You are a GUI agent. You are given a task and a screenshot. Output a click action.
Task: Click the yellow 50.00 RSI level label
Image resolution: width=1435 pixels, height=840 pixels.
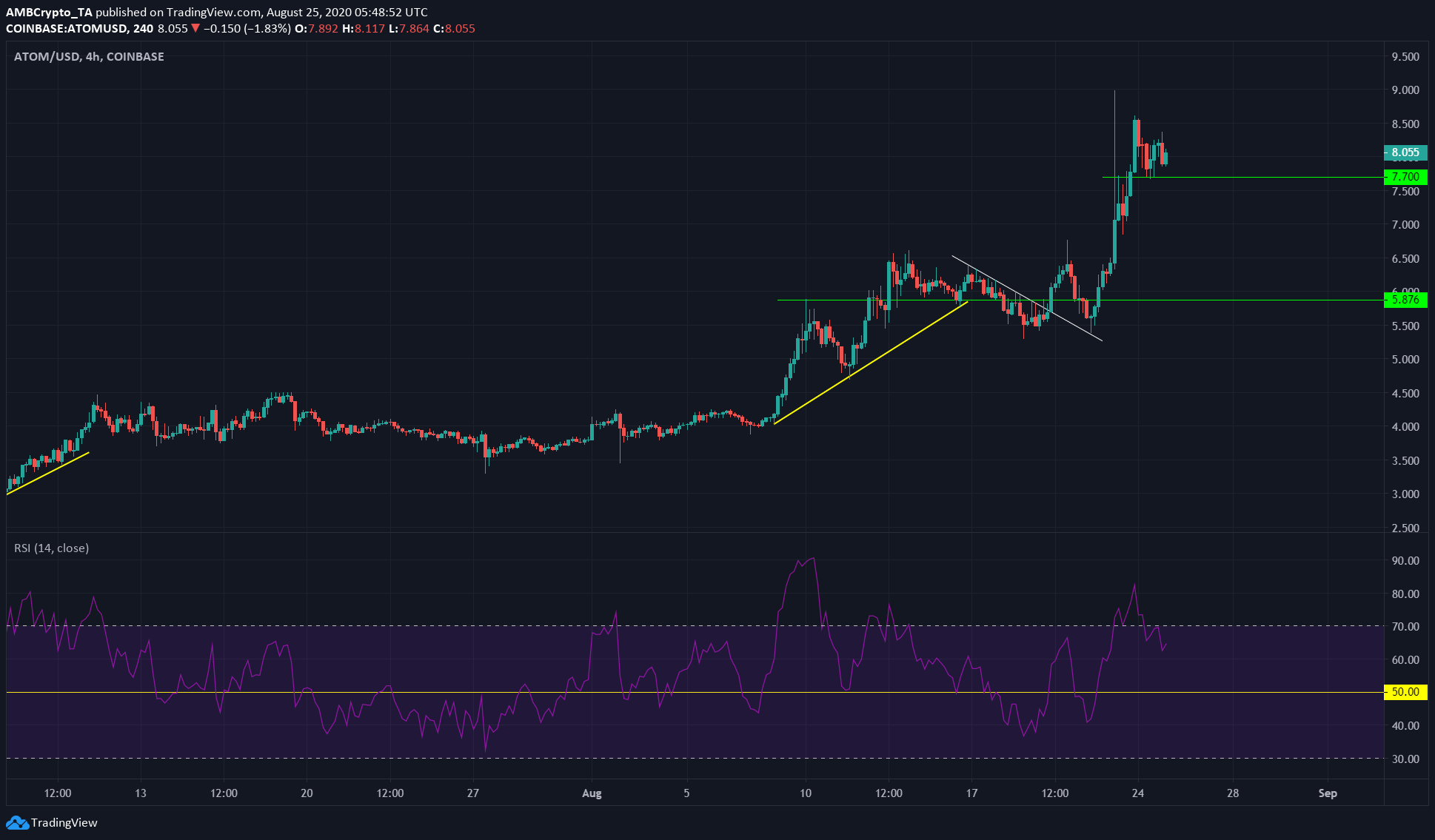[x=1405, y=692]
